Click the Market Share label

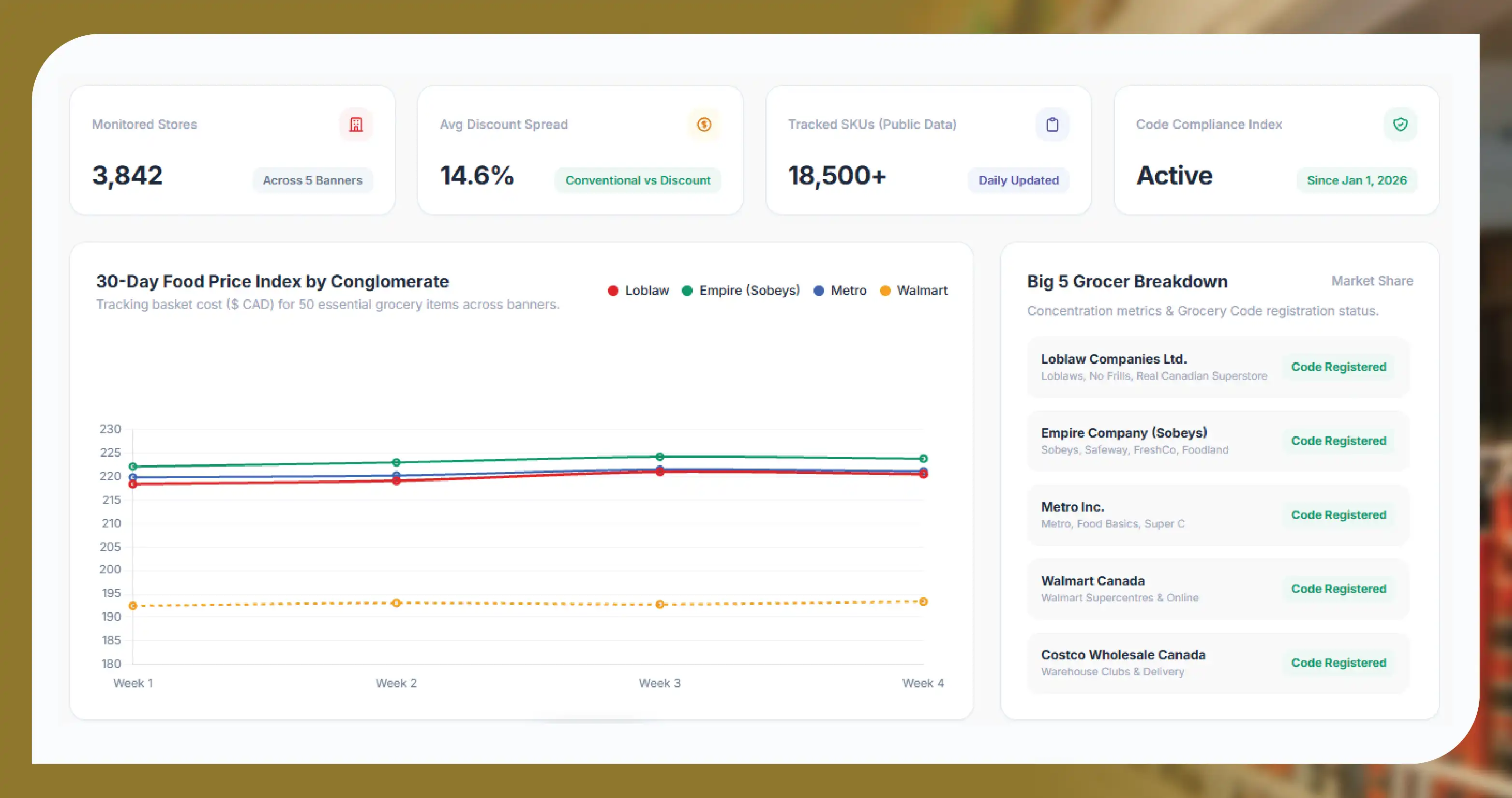(1372, 281)
